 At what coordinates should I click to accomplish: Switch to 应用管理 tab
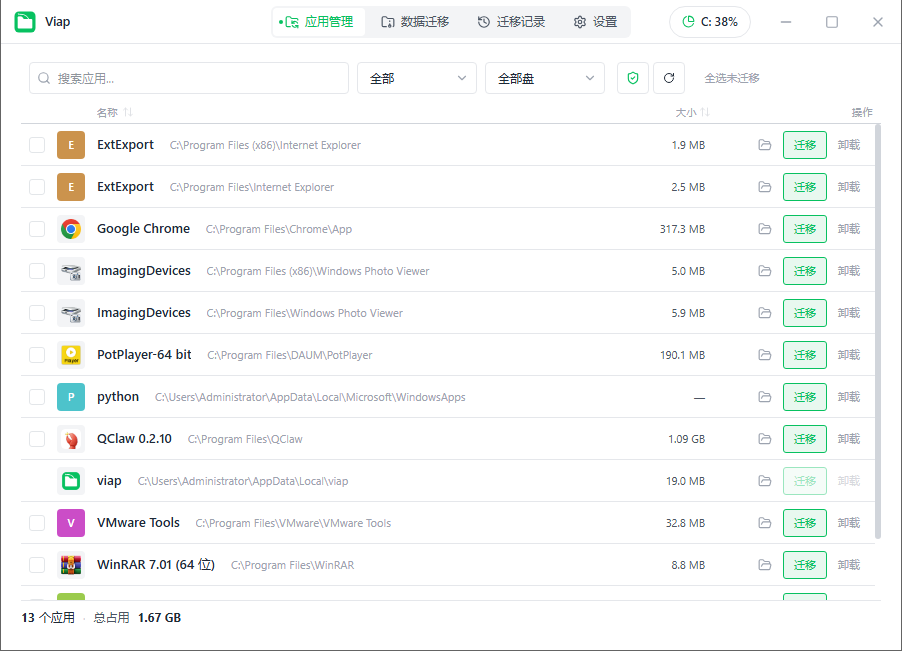click(318, 22)
